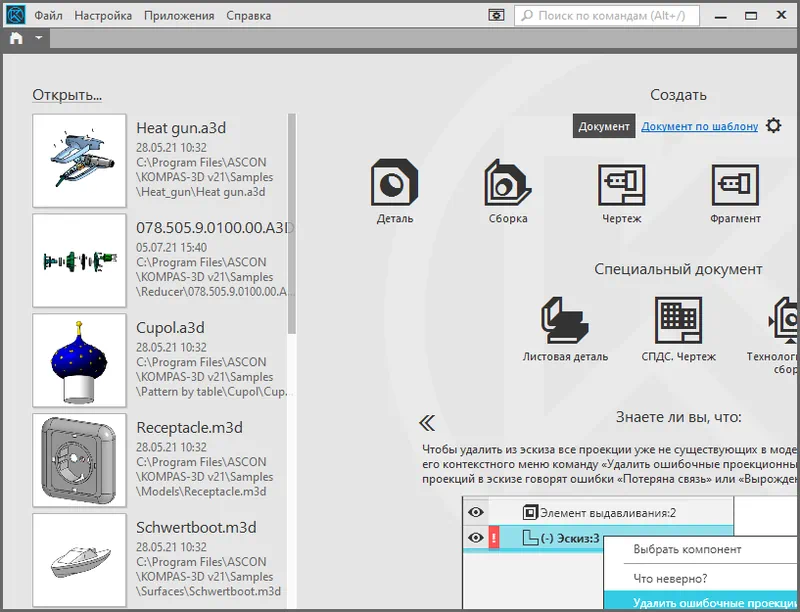Choose Выбрать компонент from the context menu

[687, 550]
